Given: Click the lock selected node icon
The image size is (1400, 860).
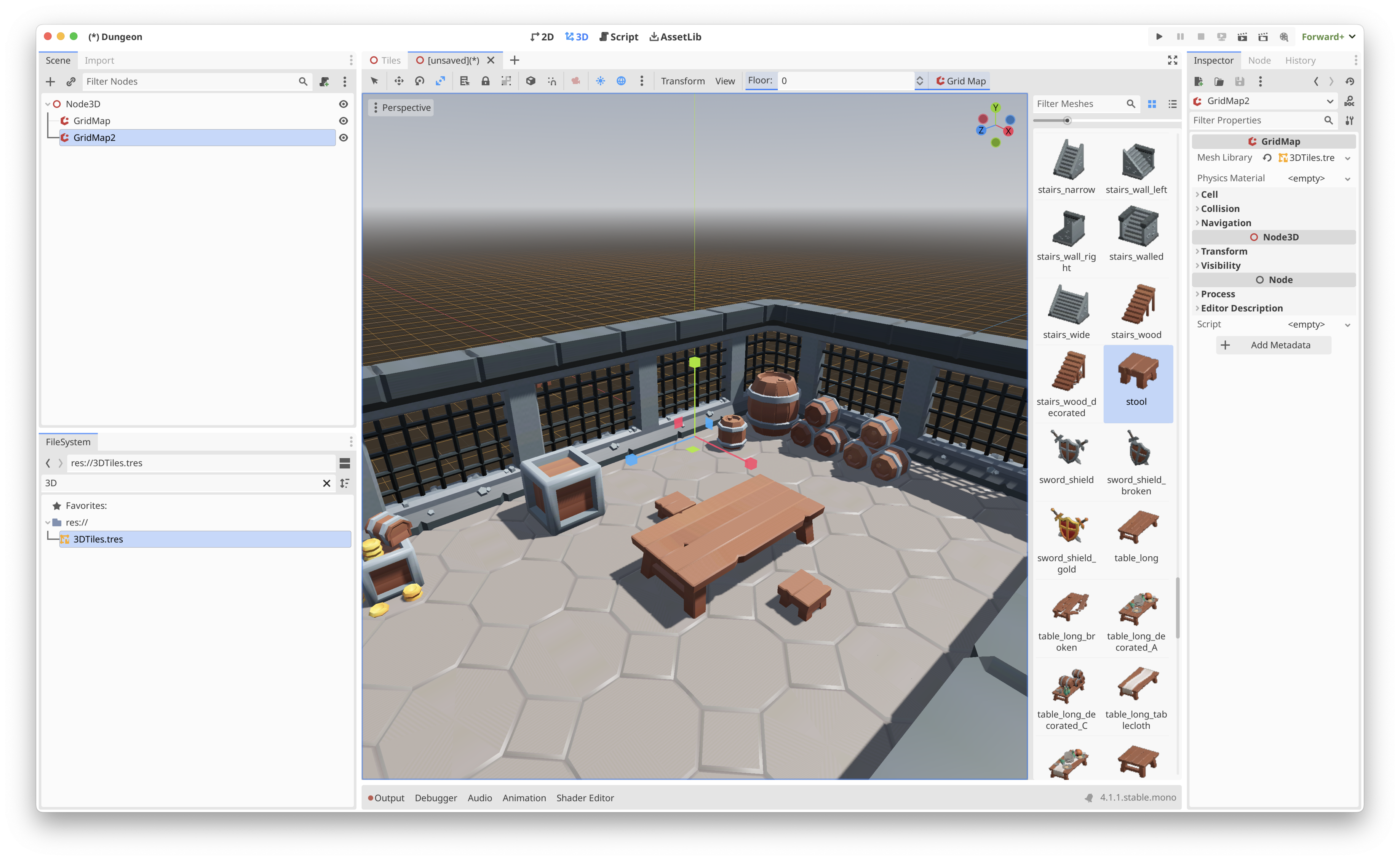Looking at the screenshot, I should tap(486, 81).
